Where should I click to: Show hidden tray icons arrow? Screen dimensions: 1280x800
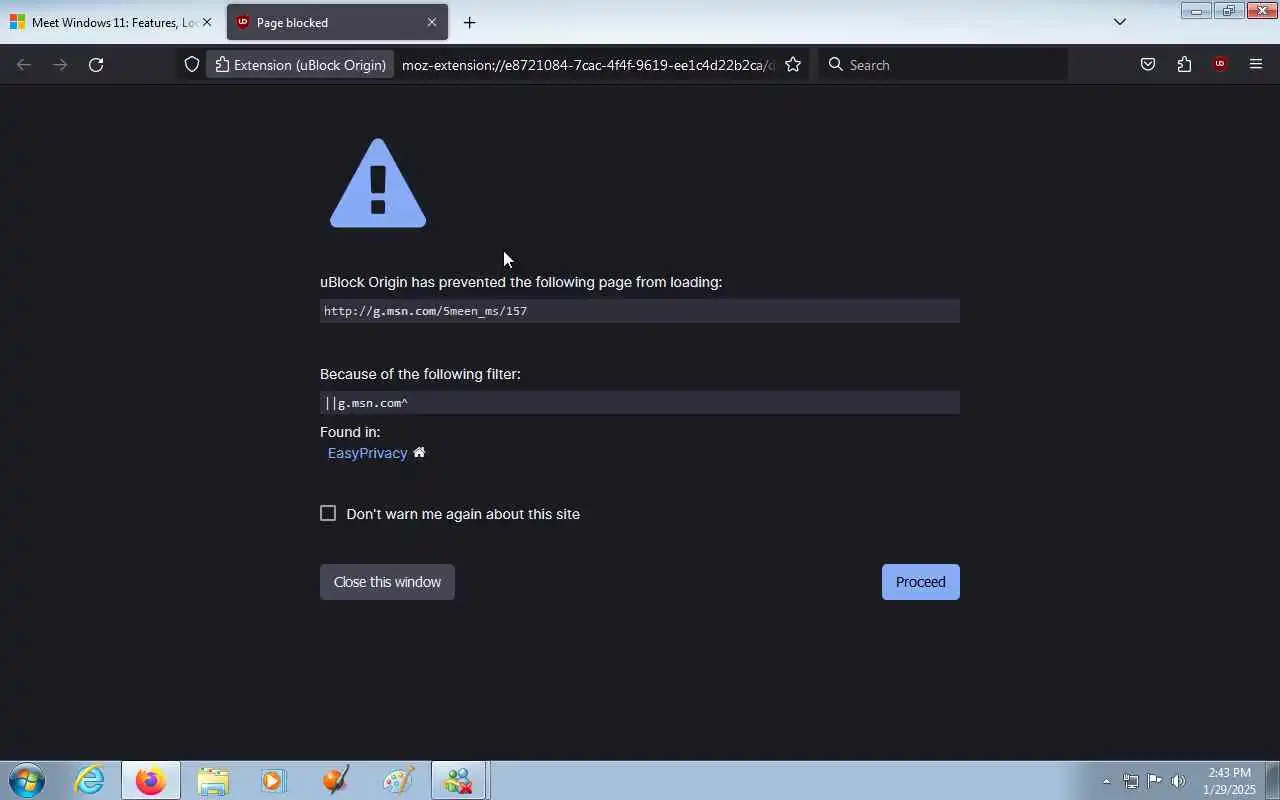[1106, 781]
